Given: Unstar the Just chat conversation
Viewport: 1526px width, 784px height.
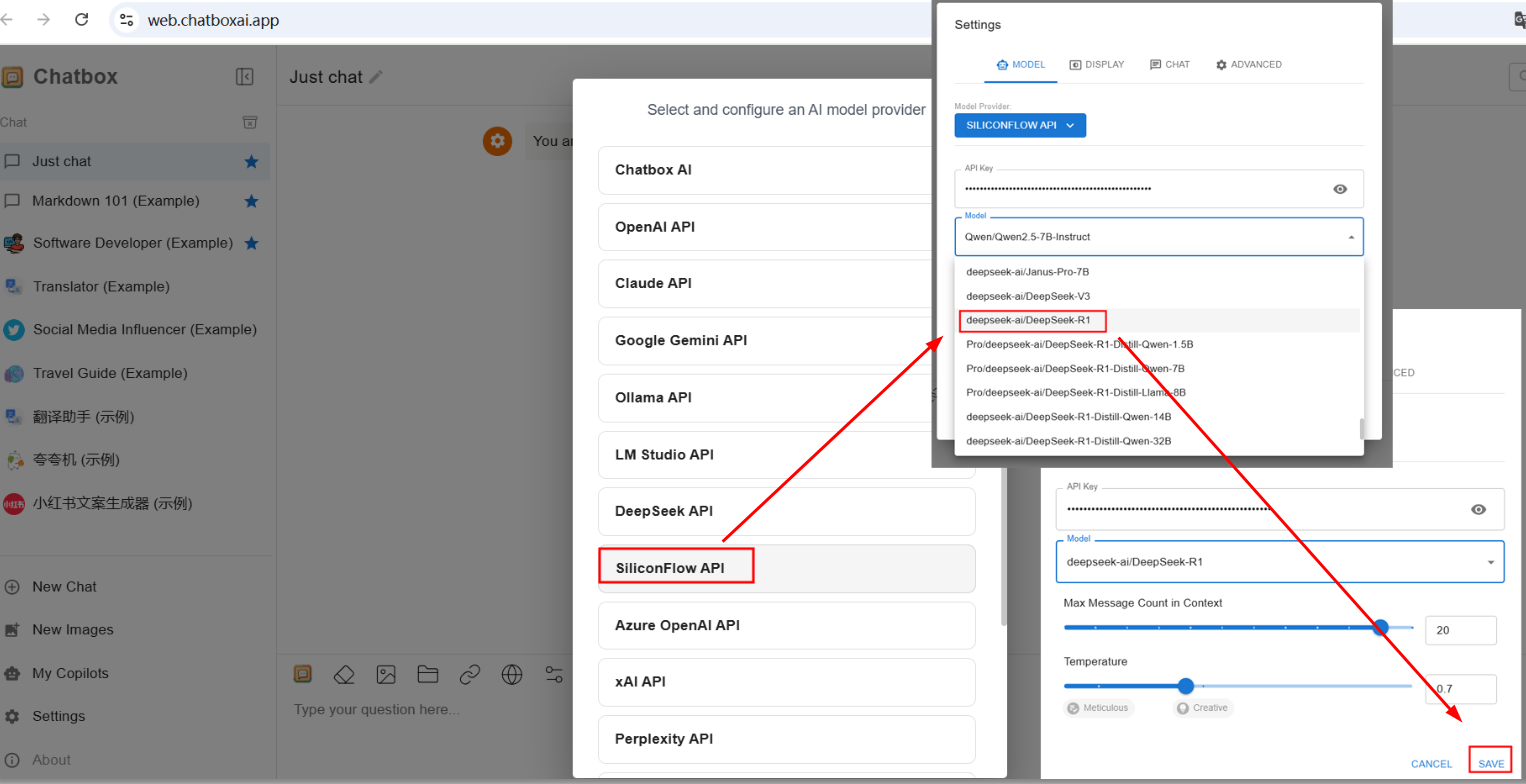Looking at the screenshot, I should click(x=252, y=161).
